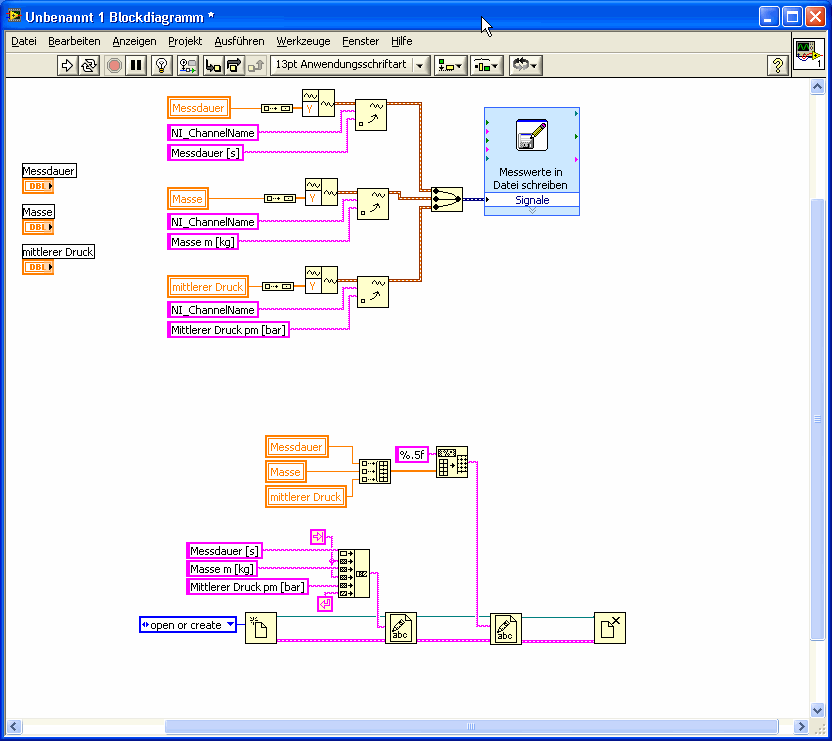Viewport: 832px width, 741px height.
Task: Click upper Mittlerer Druck pm [bar] constant
Action: (228, 330)
